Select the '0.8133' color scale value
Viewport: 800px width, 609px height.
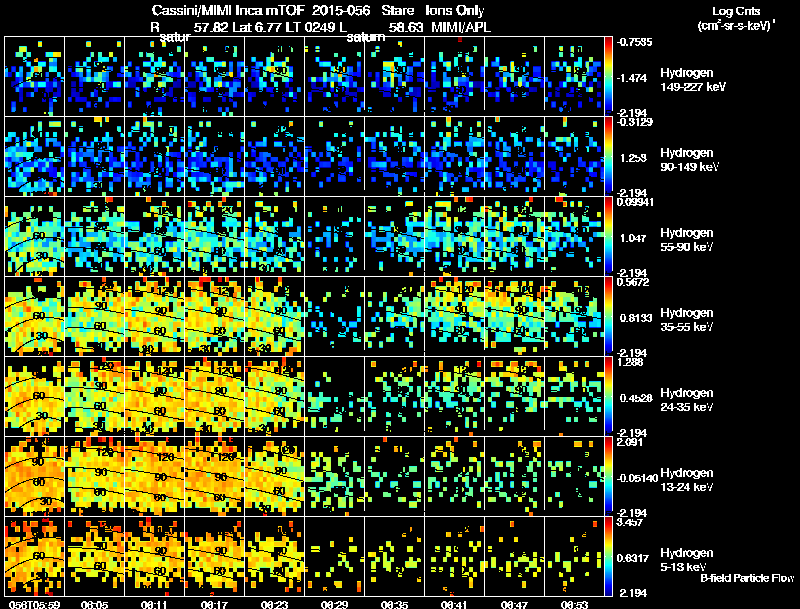click(636, 318)
